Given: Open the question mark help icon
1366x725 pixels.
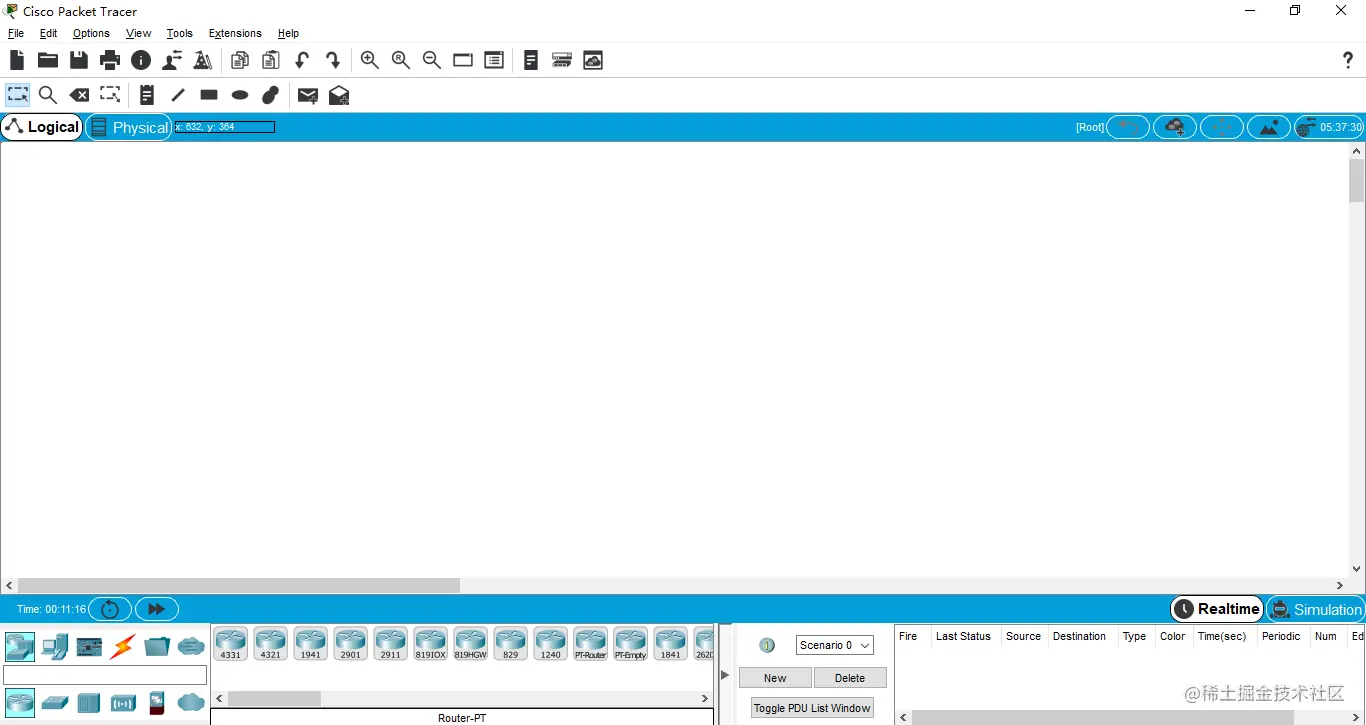Looking at the screenshot, I should click(x=1348, y=60).
